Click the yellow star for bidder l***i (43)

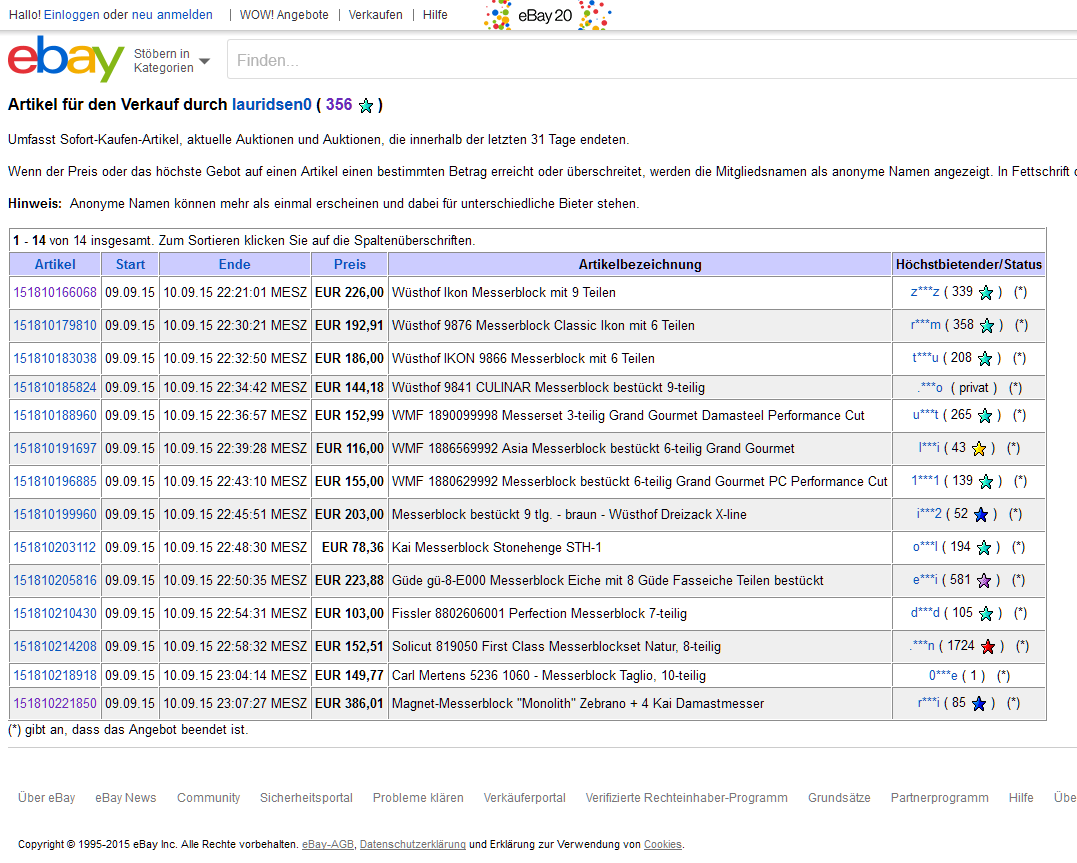pyautogui.click(x=979, y=449)
